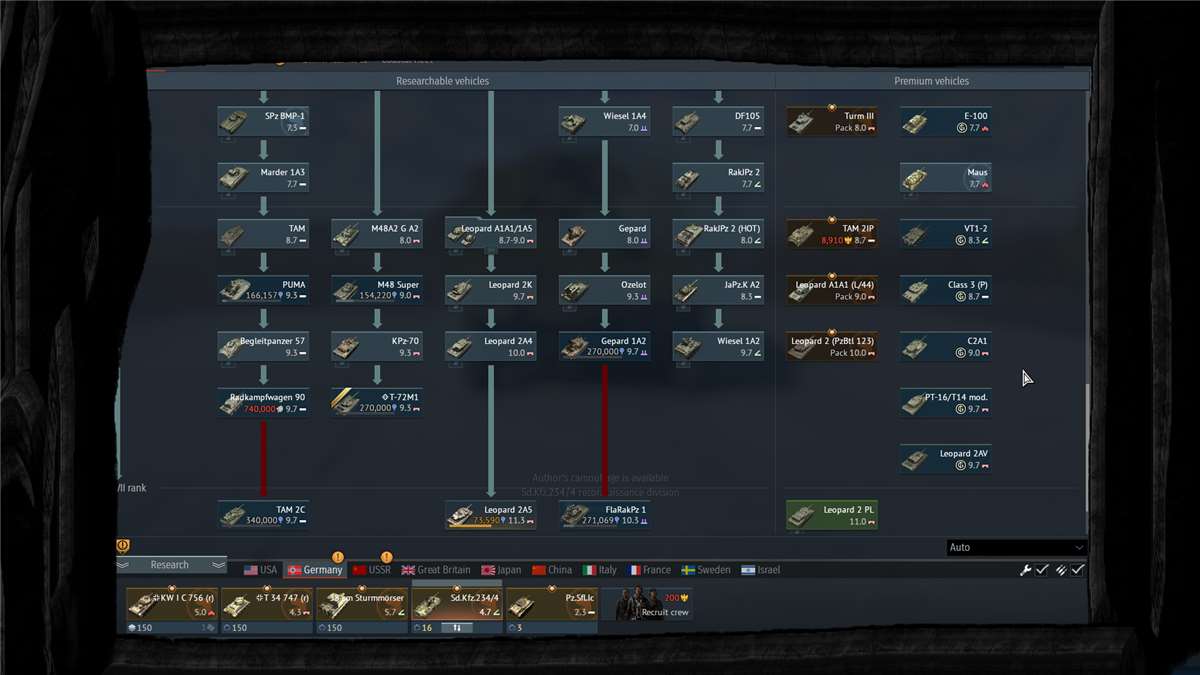Select the Begleitpanzer 57 card
1200x675 pixels.
(263, 346)
